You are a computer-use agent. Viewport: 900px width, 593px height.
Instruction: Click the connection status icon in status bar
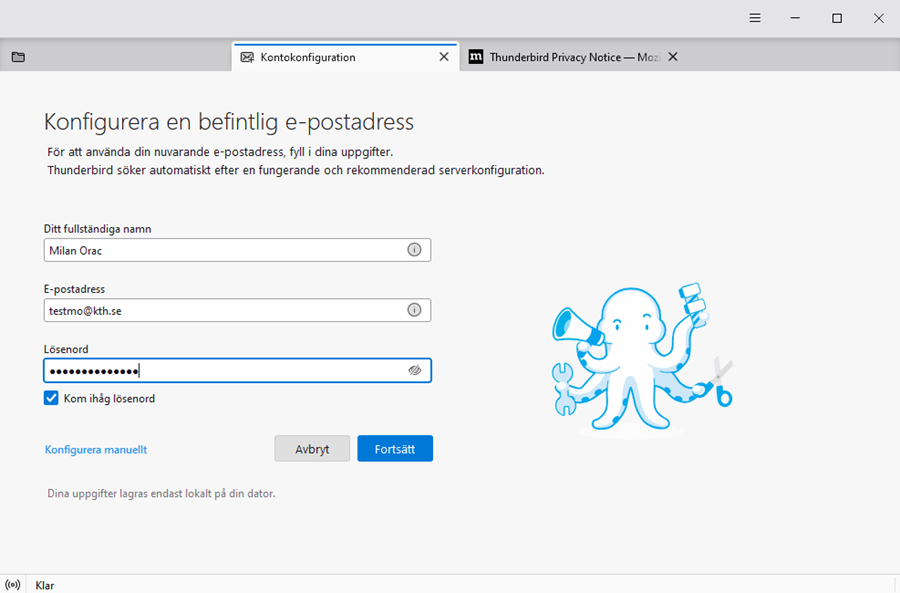tap(12, 585)
